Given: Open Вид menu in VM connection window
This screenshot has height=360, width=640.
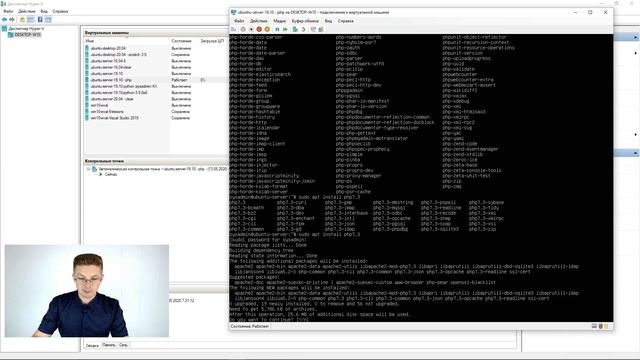Looking at the screenshot, I should pyautogui.click(x=328, y=21).
